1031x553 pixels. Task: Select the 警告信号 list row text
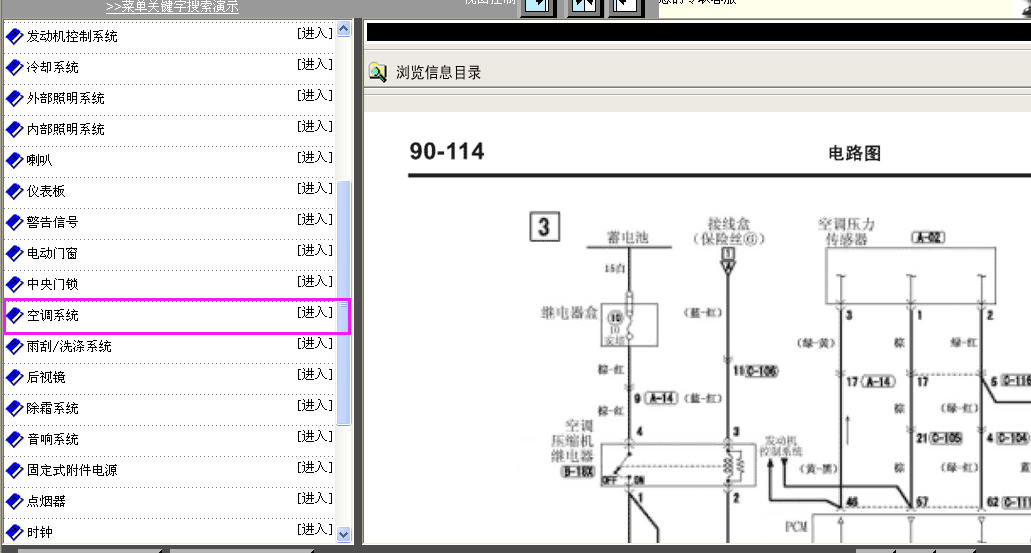point(52,222)
